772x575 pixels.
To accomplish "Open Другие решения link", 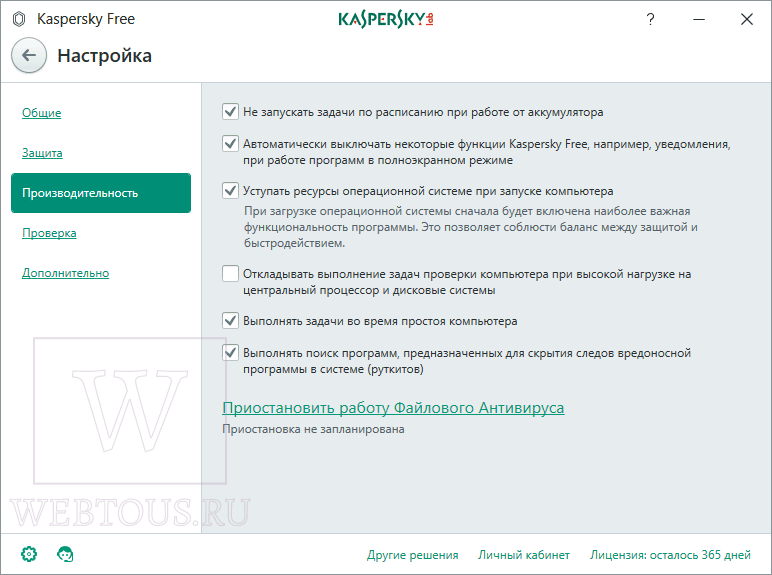I will [413, 555].
